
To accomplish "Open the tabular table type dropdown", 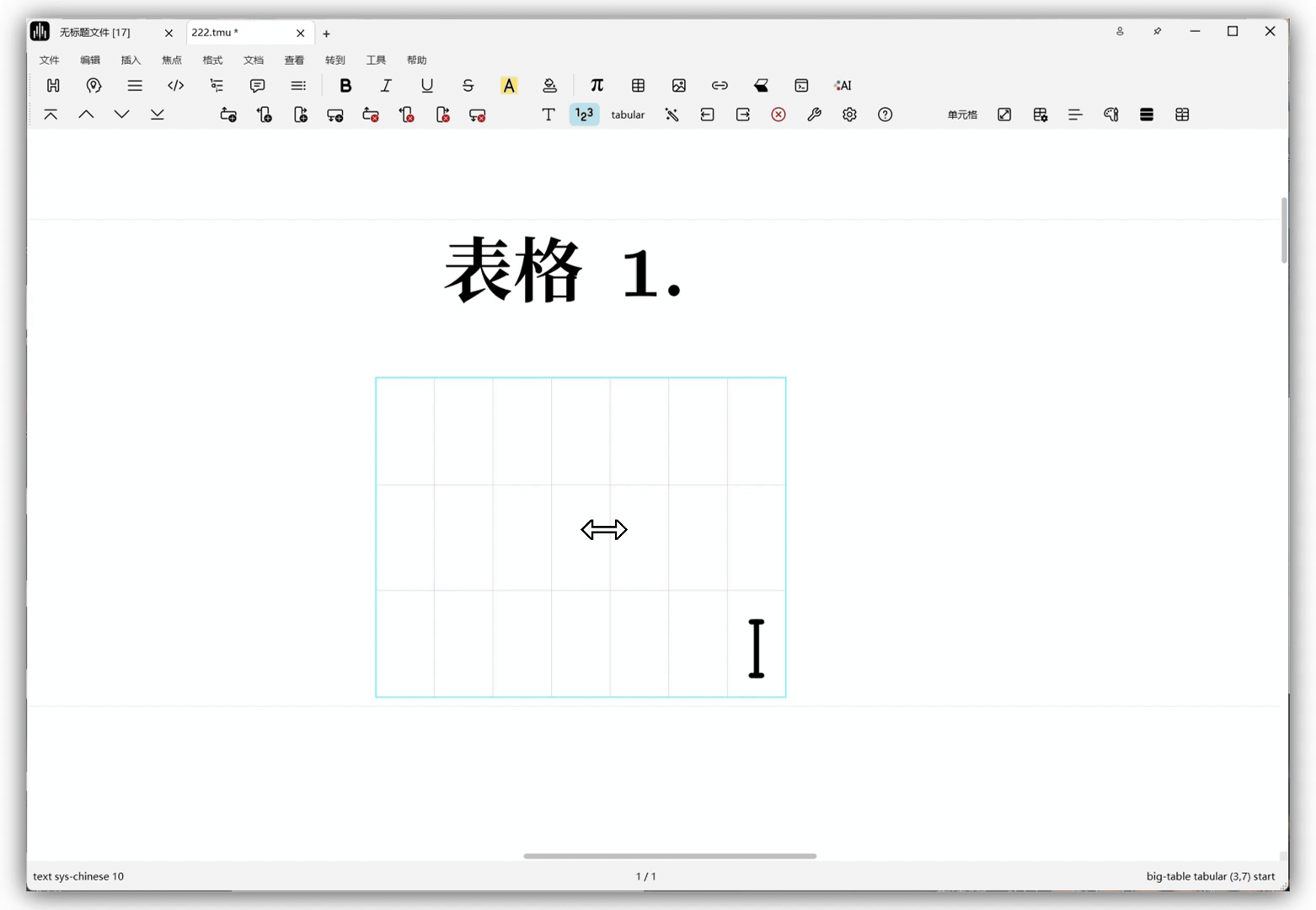I will click(x=628, y=115).
